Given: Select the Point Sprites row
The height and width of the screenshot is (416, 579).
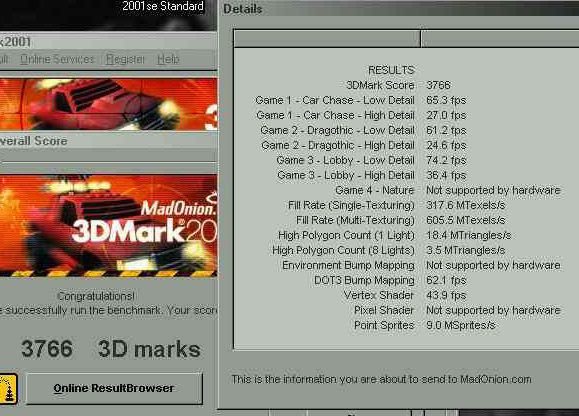Looking at the screenshot, I should click(425, 325).
